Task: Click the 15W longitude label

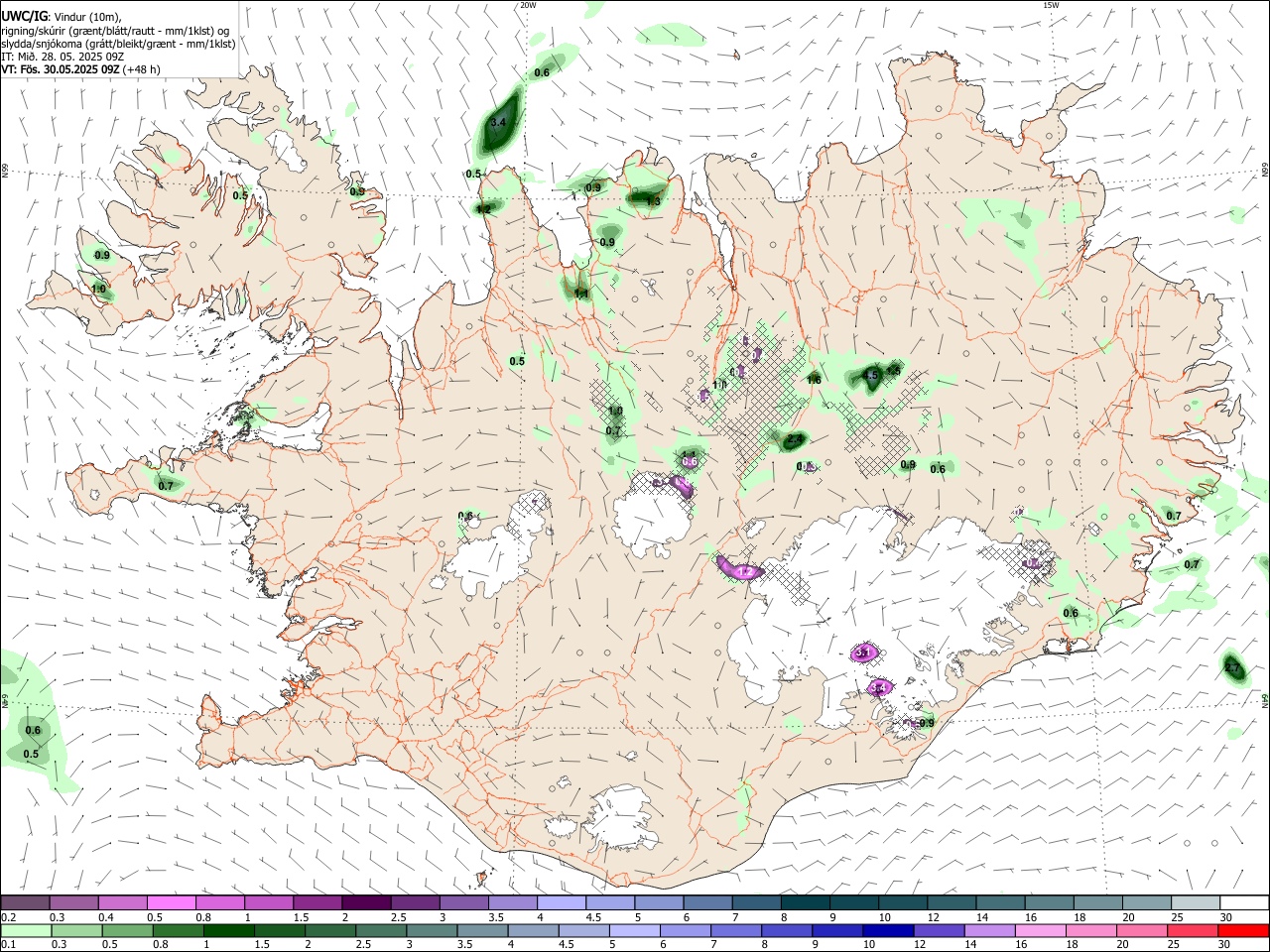Action: (x=1051, y=5)
